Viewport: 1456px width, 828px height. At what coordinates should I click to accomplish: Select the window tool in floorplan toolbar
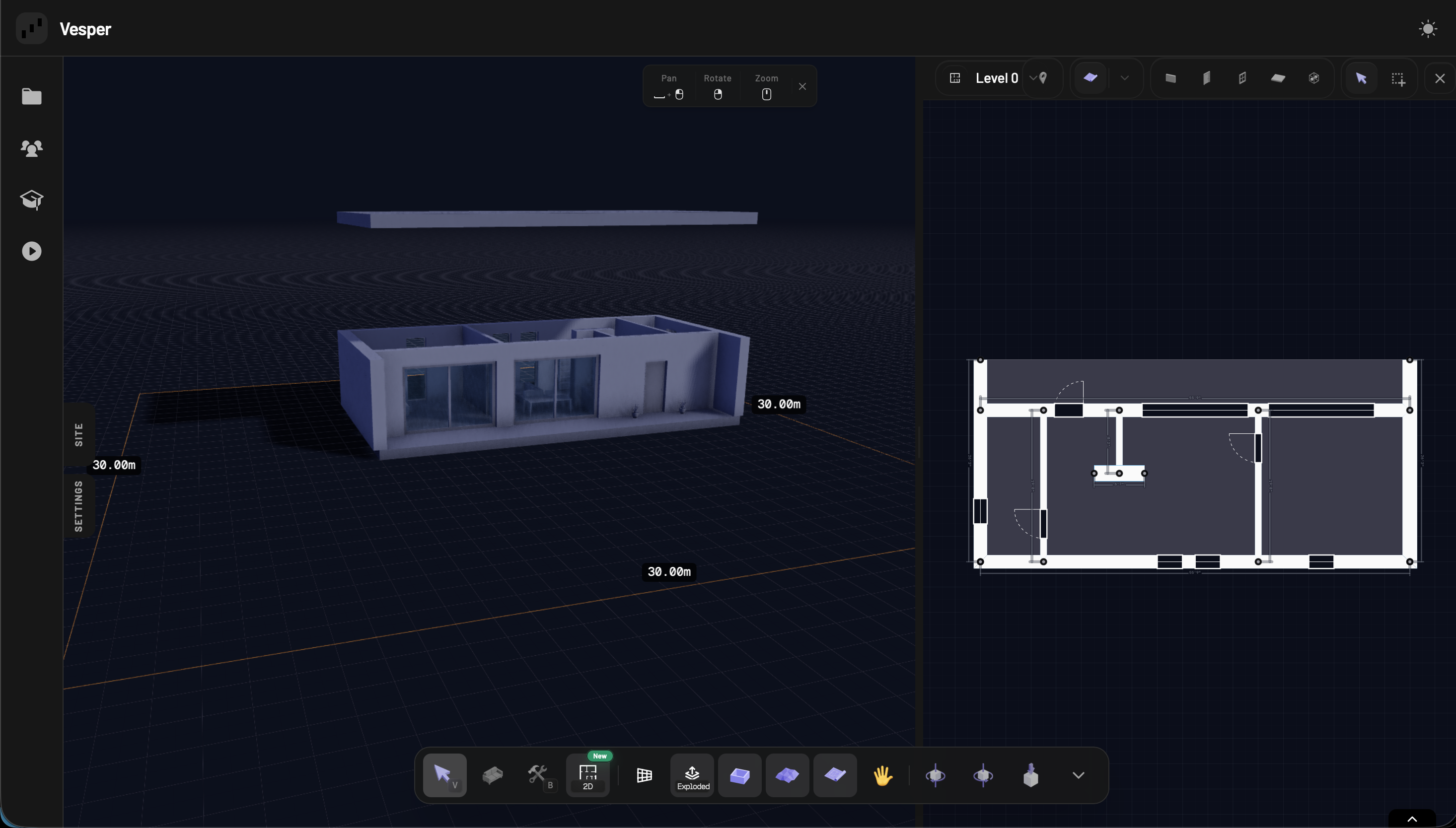pos(1242,78)
